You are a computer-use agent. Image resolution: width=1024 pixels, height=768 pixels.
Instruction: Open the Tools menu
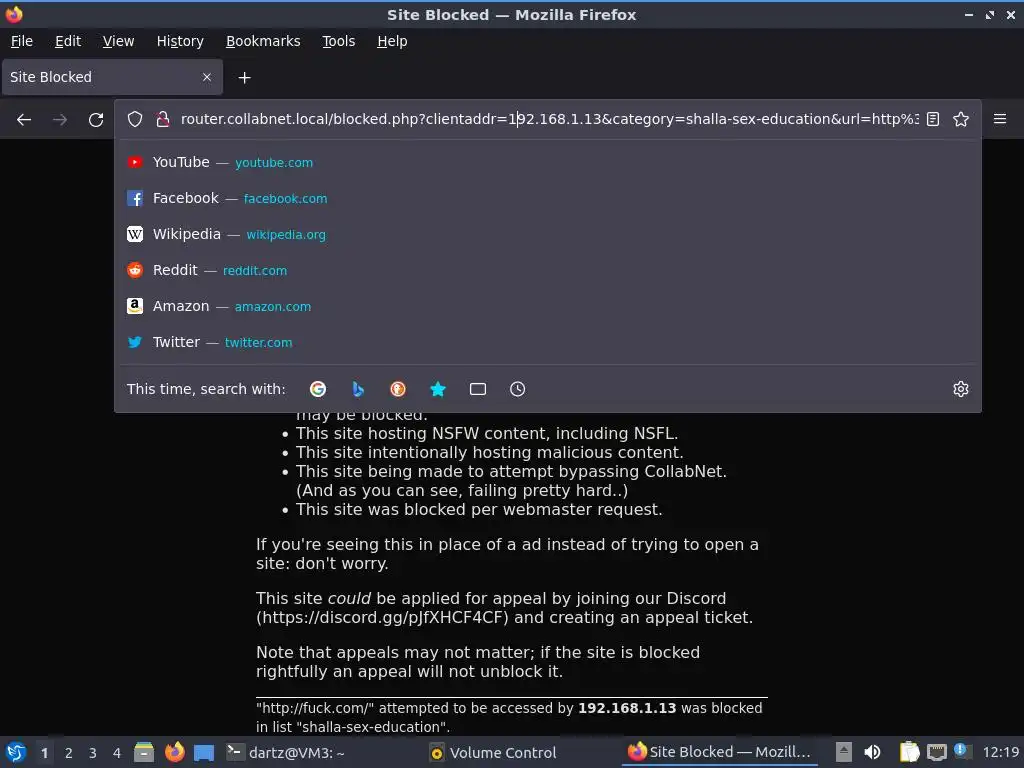tap(338, 41)
